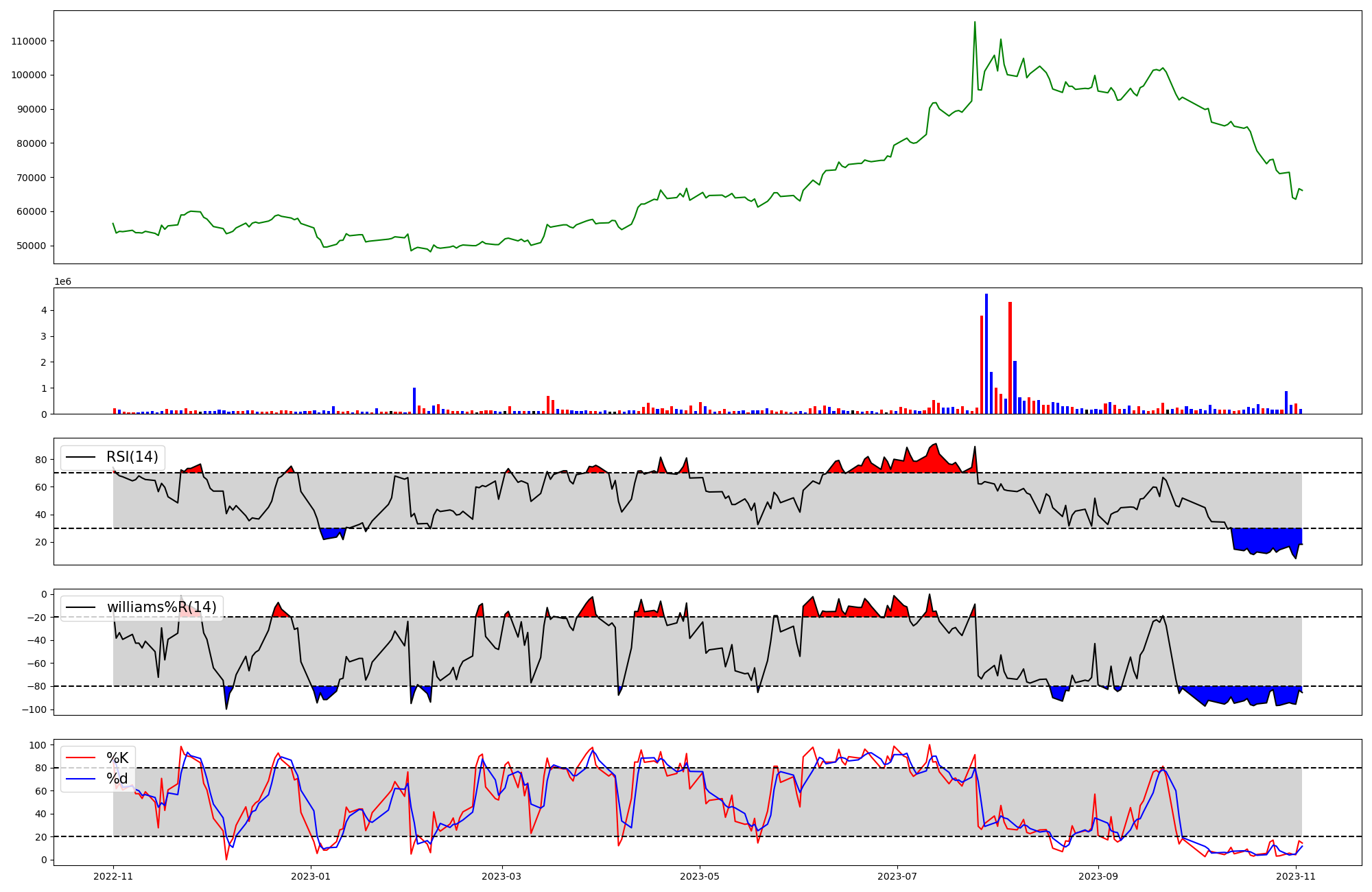The image size is (1372, 892).
Task: Click the 110000 price axis label
Action: (x=29, y=41)
